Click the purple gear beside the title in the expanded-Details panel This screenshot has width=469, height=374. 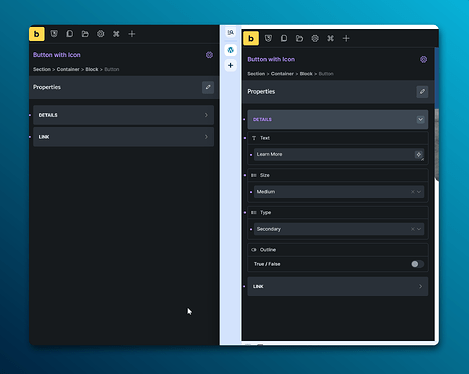pos(423,59)
